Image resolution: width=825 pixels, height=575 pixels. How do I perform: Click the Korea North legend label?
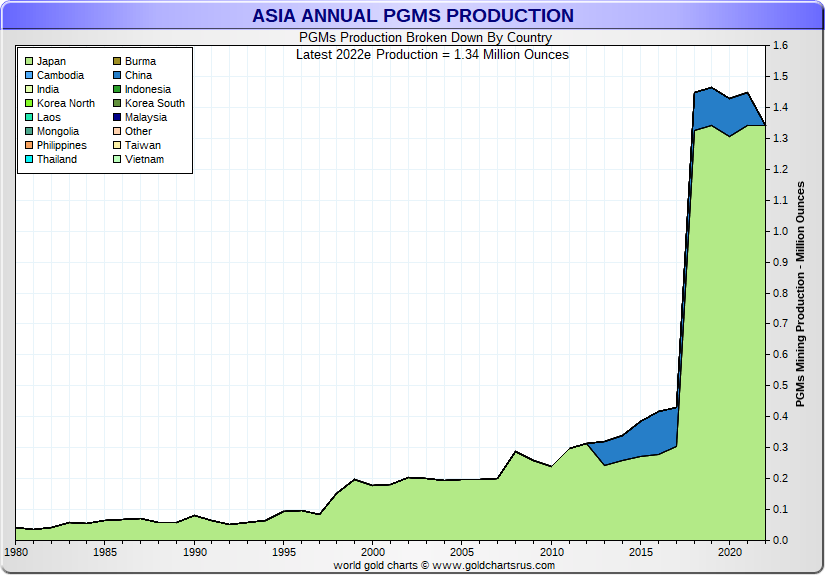[66, 104]
